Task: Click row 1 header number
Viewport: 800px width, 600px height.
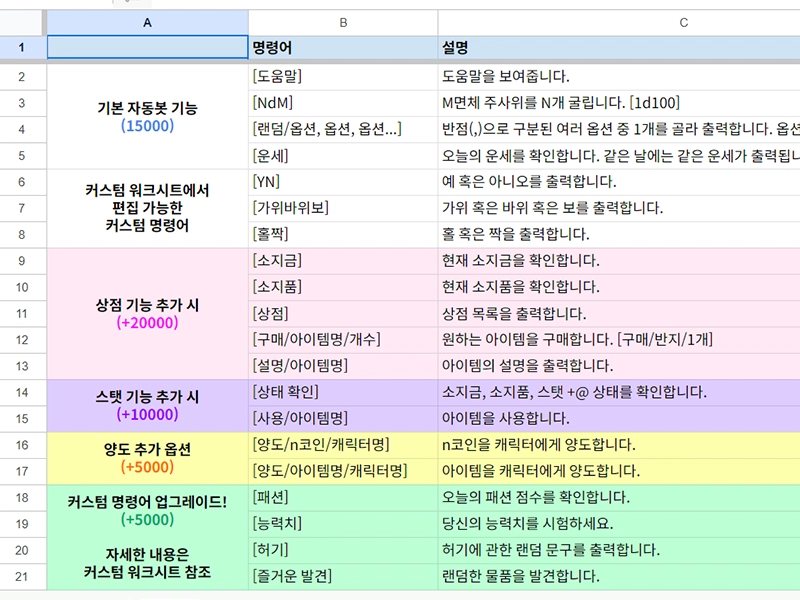Action: click(23, 48)
